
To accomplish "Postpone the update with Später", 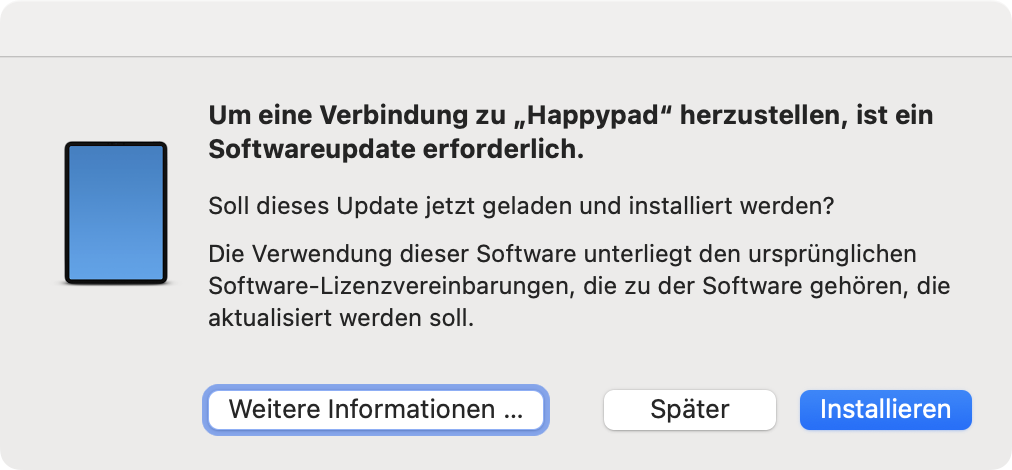I will pos(689,409).
